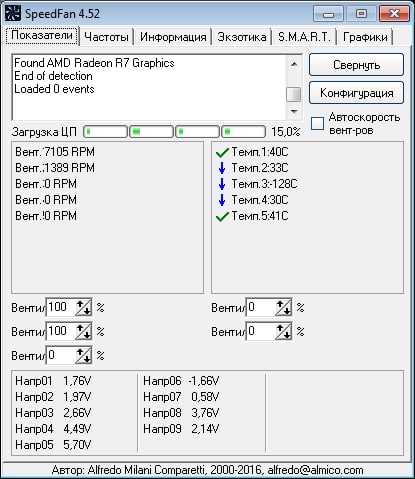Click the green checkmark beside Темп.1:40C
This screenshot has width=415, height=479.
(x=222, y=153)
